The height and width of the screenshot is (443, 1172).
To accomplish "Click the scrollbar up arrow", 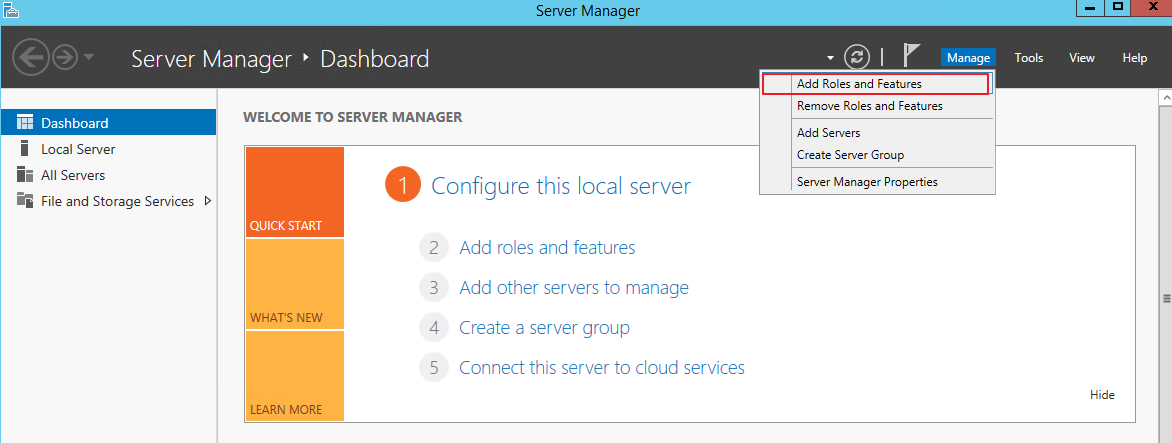I will coord(1165,97).
